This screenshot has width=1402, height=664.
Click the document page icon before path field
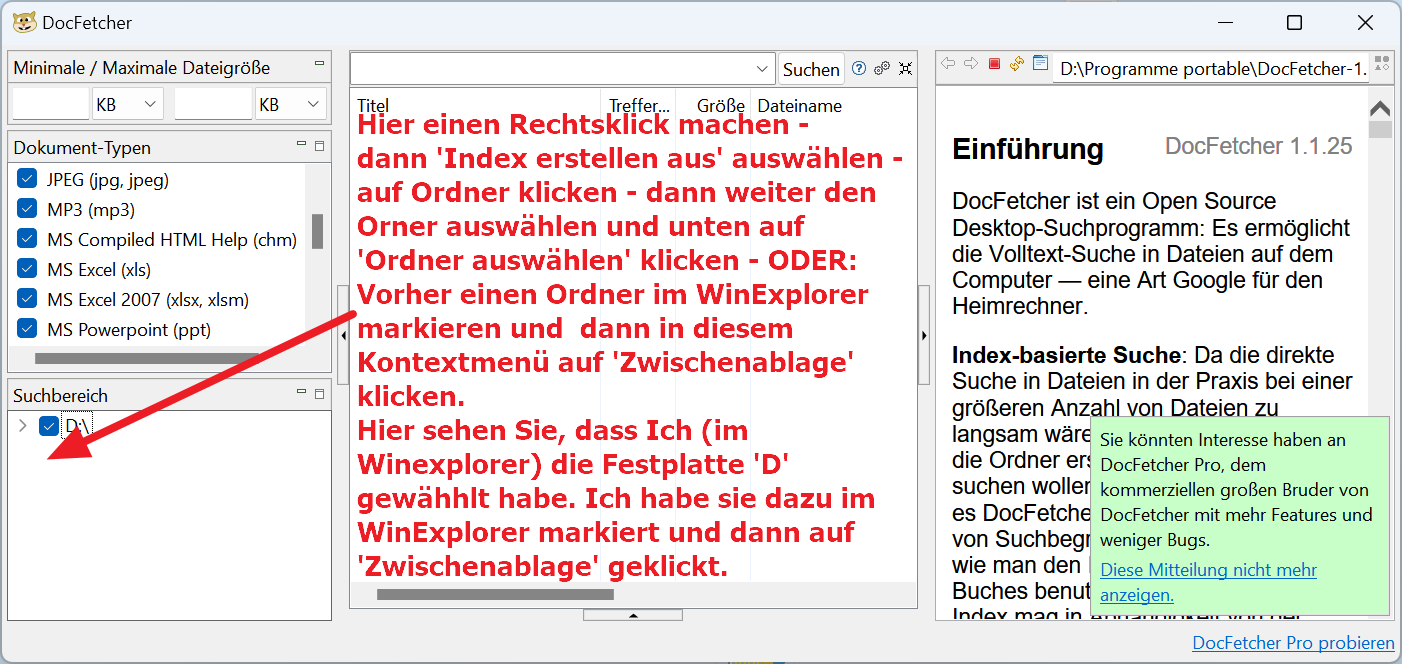tap(1040, 64)
